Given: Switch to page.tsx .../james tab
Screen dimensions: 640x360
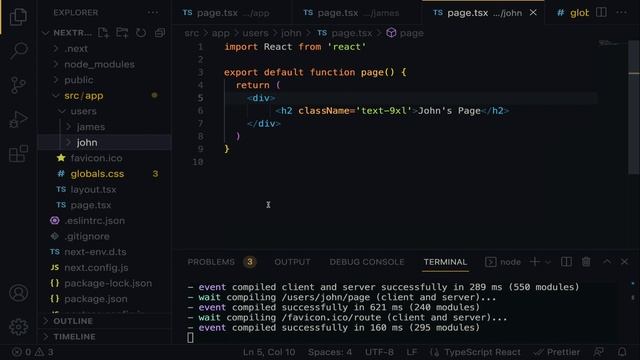Looking at the screenshot, I should [357, 13].
